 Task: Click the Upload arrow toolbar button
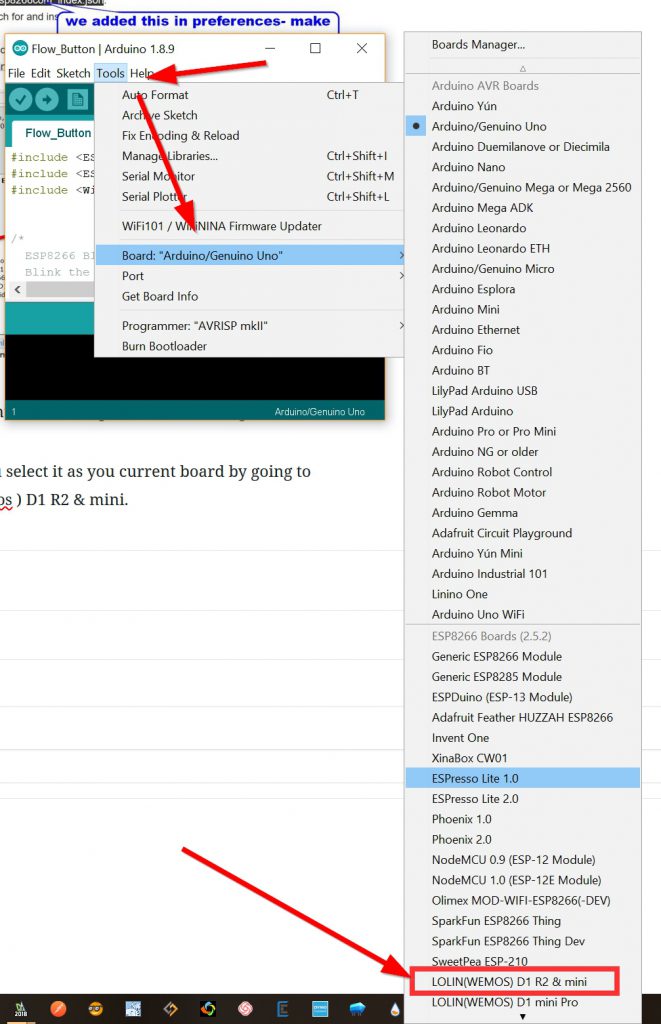point(48,100)
